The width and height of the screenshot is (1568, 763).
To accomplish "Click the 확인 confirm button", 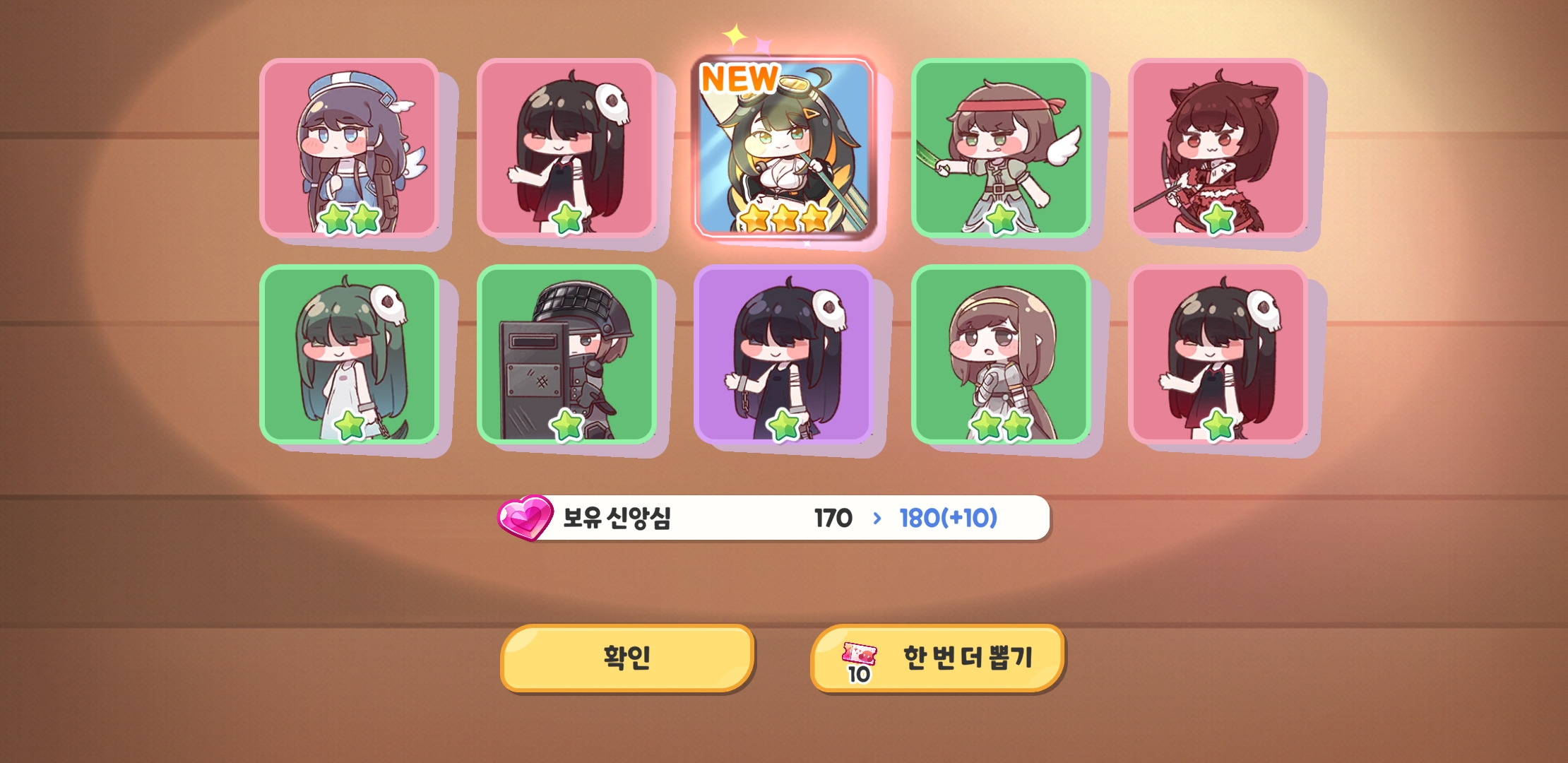I will 627,658.
